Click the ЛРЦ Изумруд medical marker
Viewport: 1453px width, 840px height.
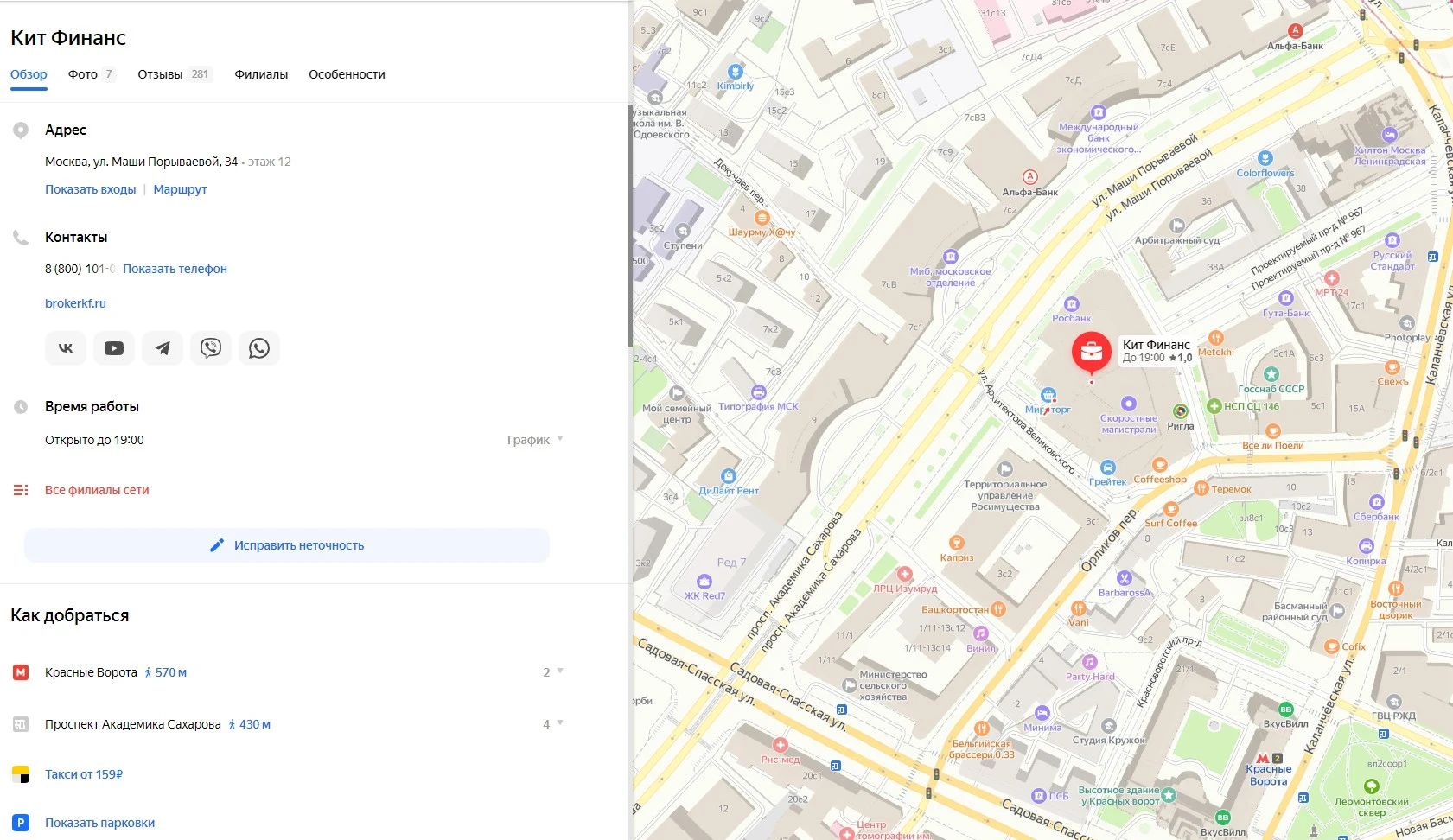point(905,574)
